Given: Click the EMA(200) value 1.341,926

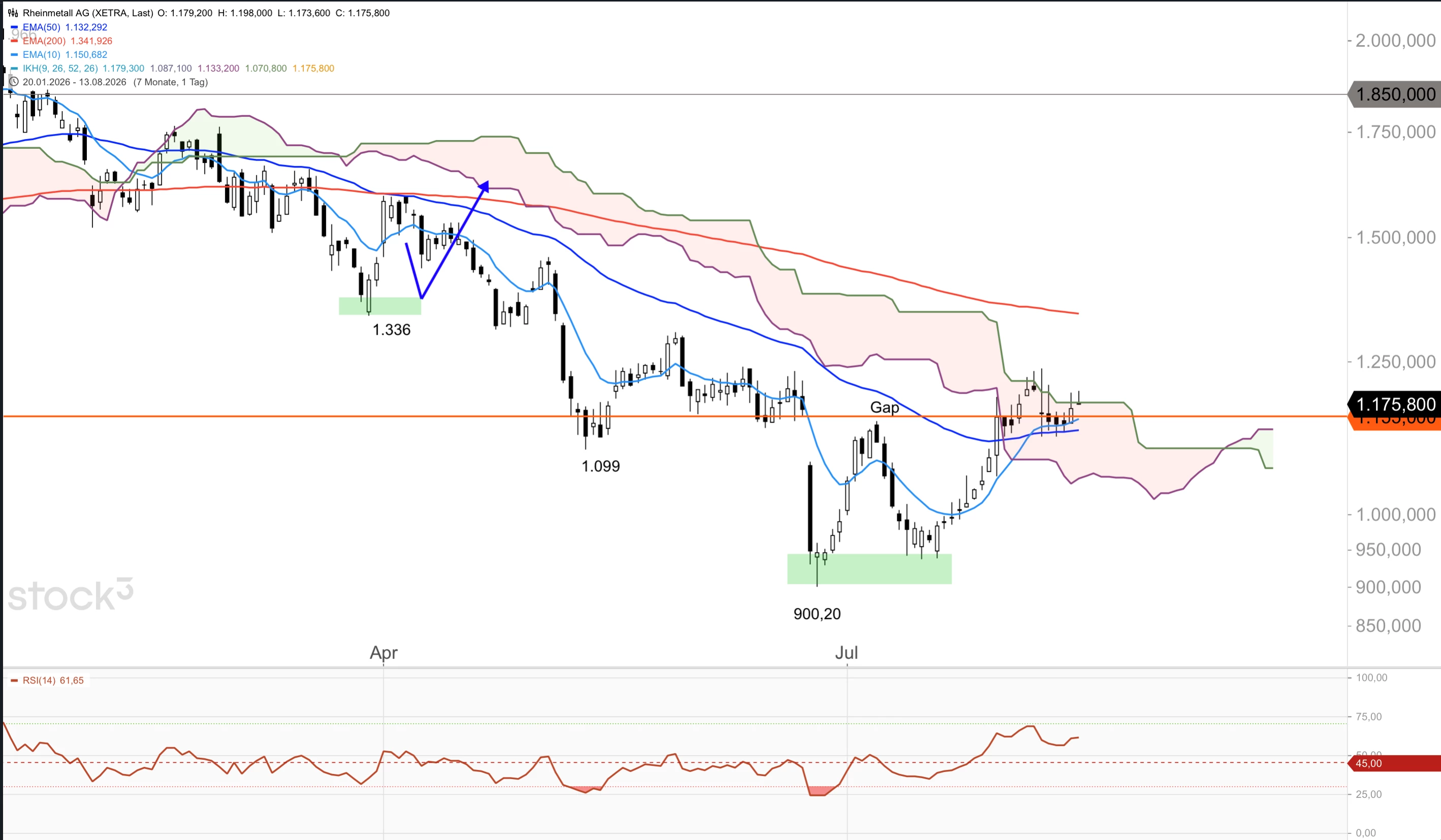Looking at the screenshot, I should tap(91, 41).
